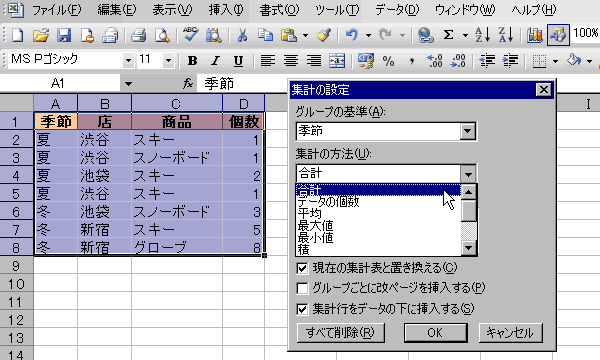Open the 集計の方法 dropdown arrow

(468, 174)
